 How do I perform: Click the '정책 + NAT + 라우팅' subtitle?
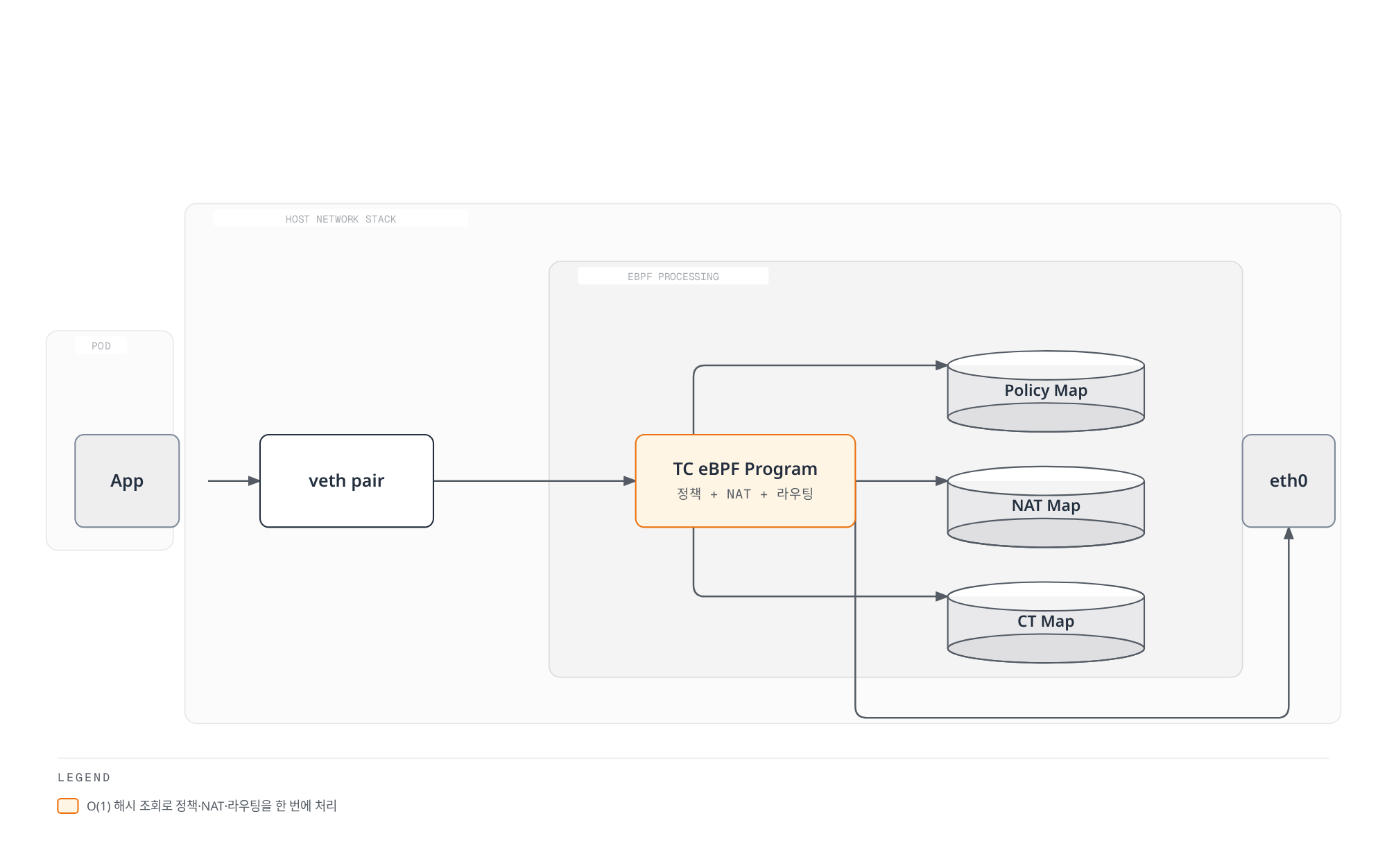point(745,494)
